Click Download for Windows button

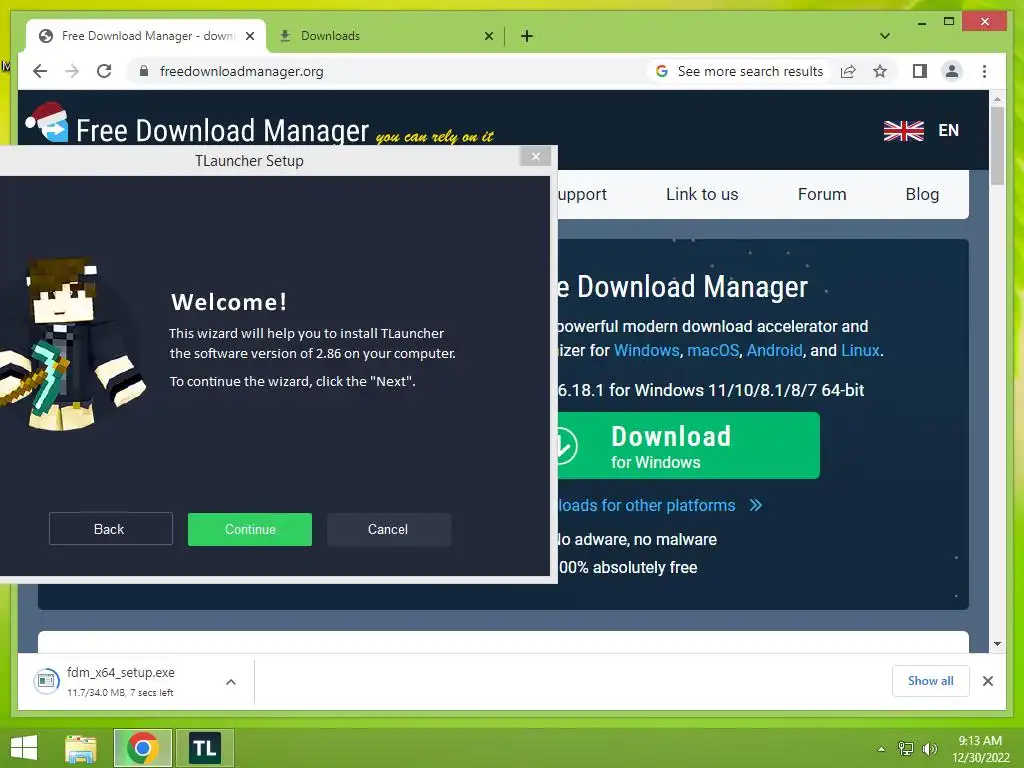(688, 445)
